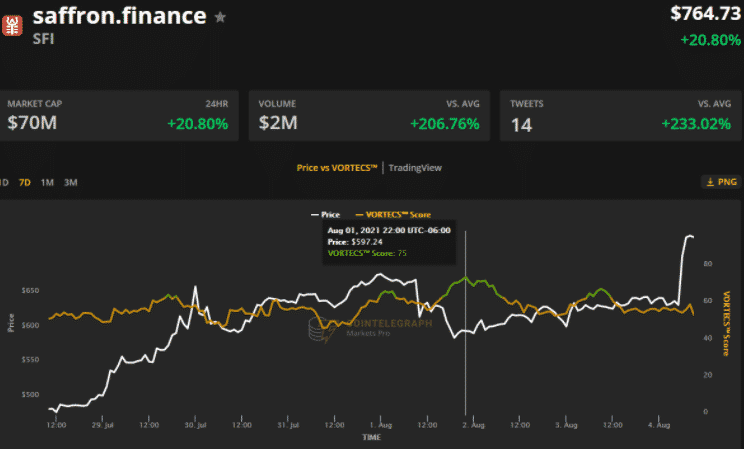Screen dimensions: 744x449
Task: Click the price spike at chart's far right
Action: pyautogui.click(x=688, y=237)
